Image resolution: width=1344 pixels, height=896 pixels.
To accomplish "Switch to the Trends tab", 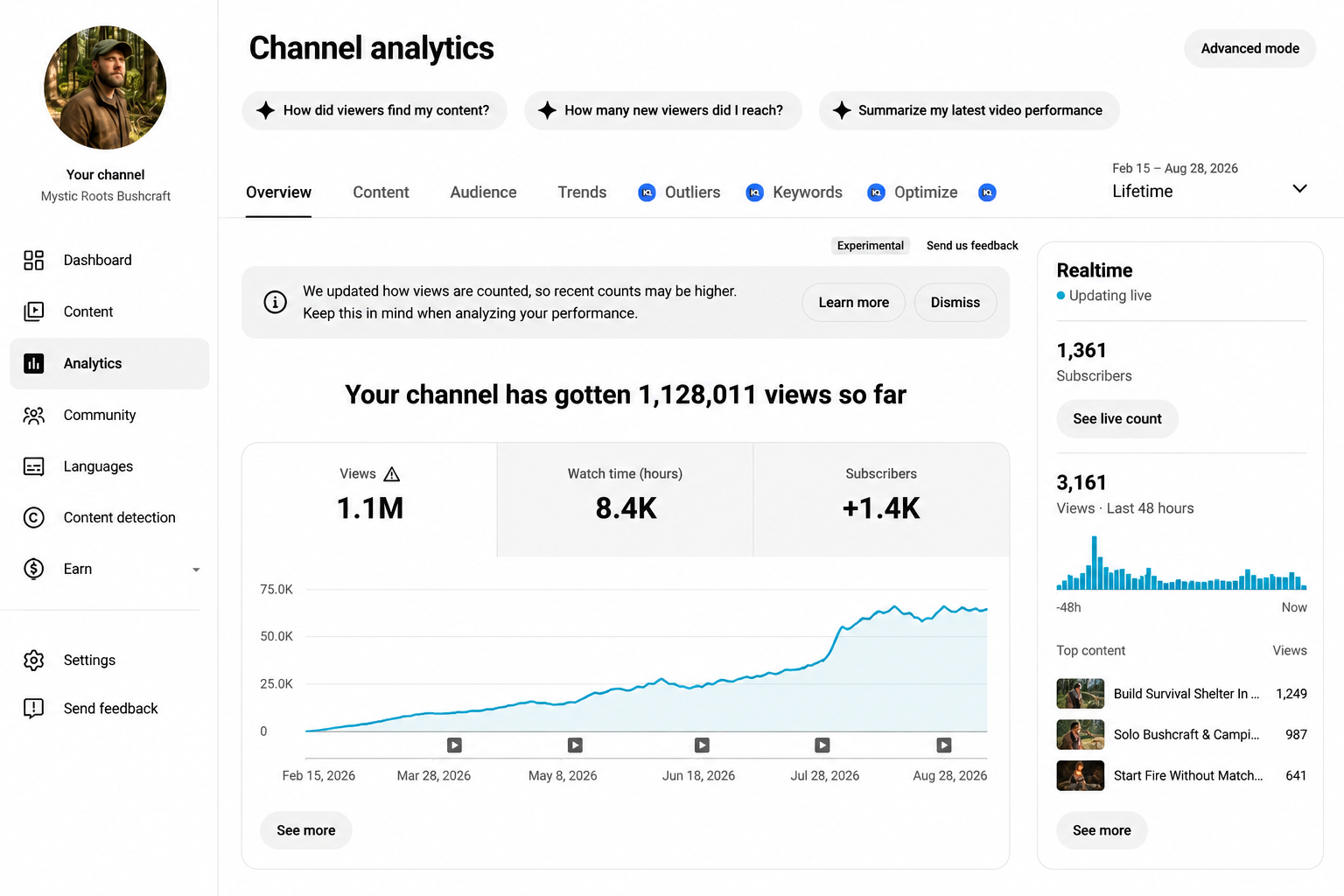I will click(x=582, y=192).
